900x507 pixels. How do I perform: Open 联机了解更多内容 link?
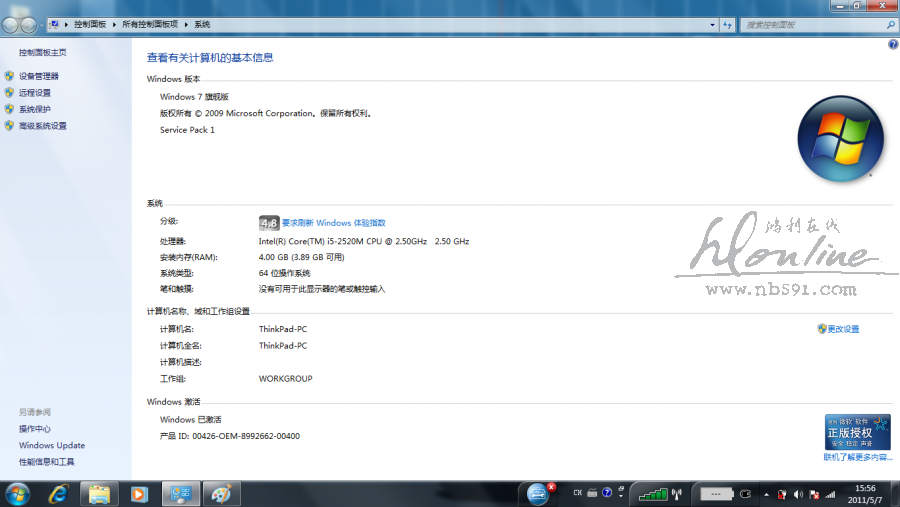coord(858,458)
